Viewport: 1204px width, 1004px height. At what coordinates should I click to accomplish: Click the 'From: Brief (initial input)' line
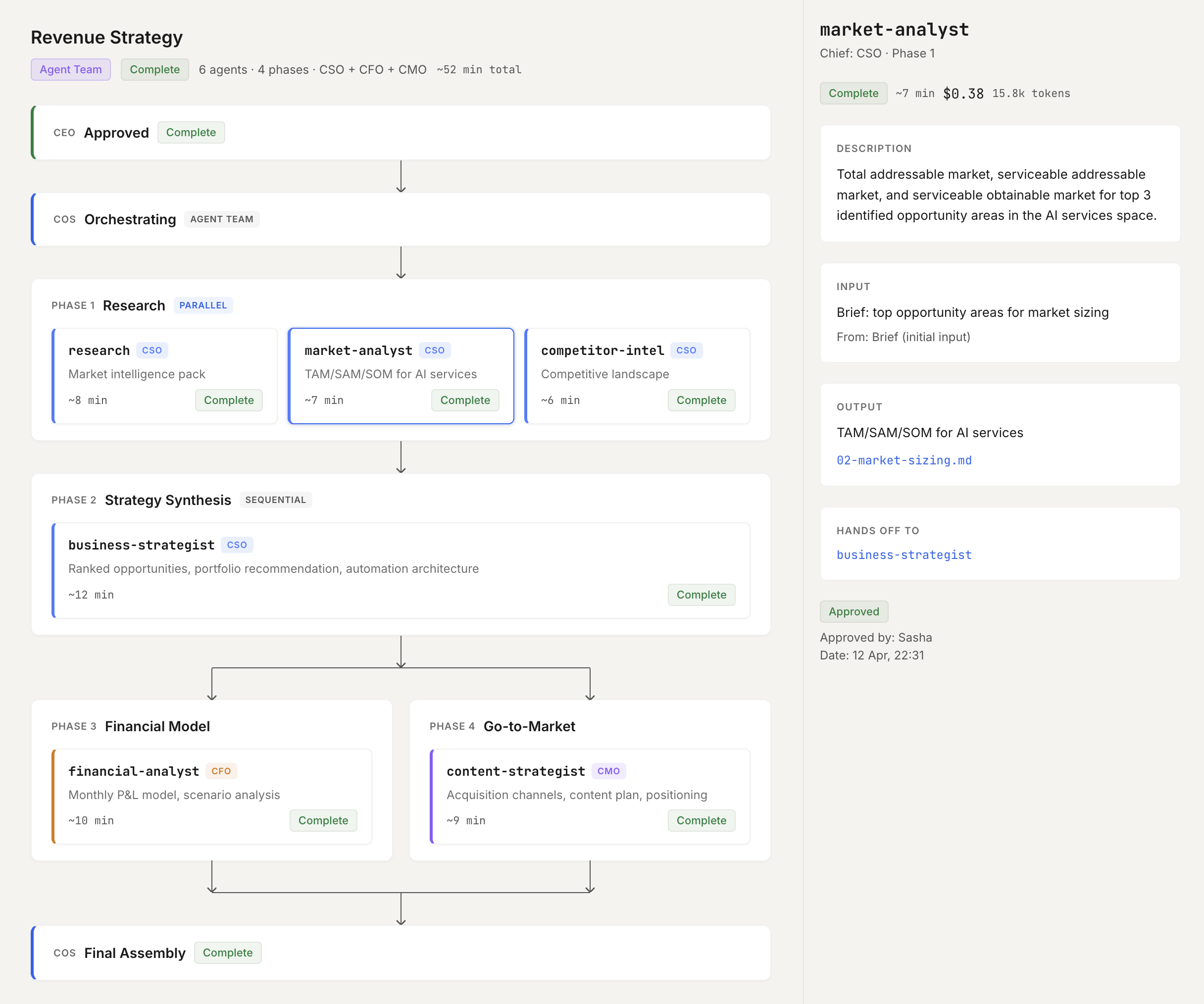pos(903,337)
